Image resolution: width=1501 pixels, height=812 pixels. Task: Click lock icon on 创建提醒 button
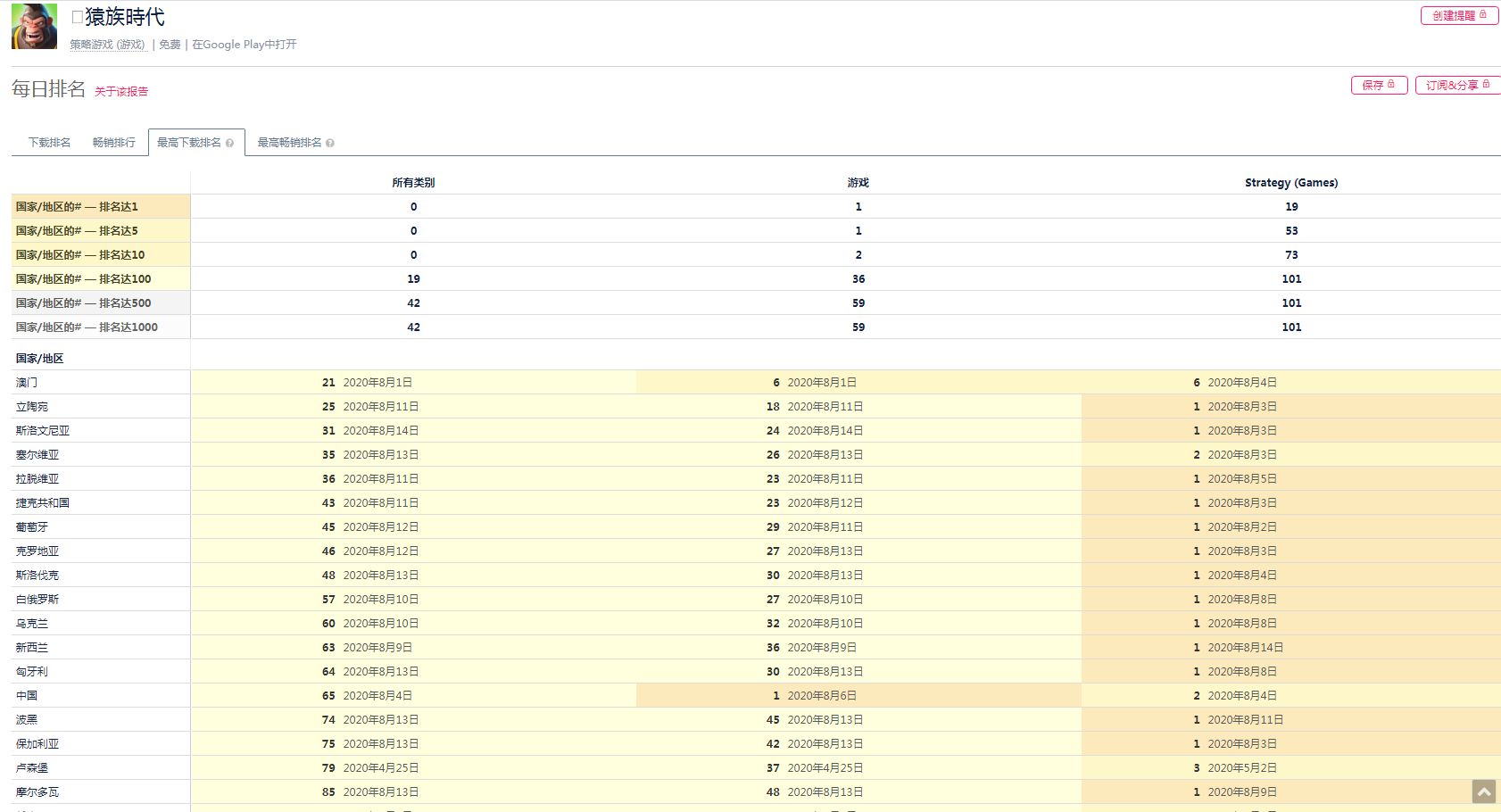point(1483,15)
